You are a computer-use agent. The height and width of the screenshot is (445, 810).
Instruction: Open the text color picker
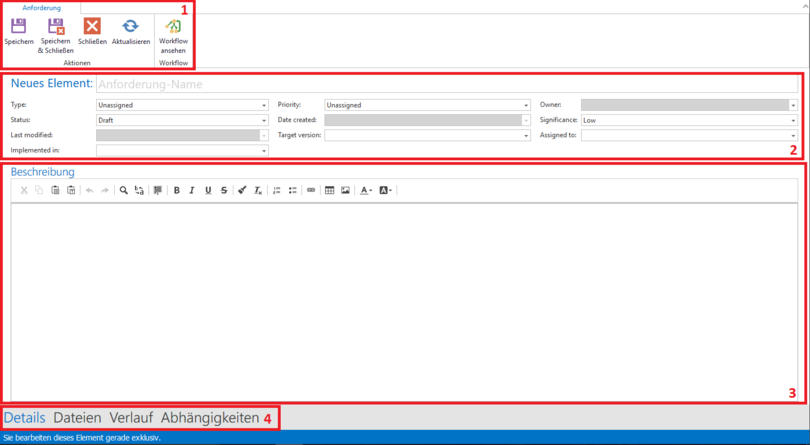[x=366, y=190]
